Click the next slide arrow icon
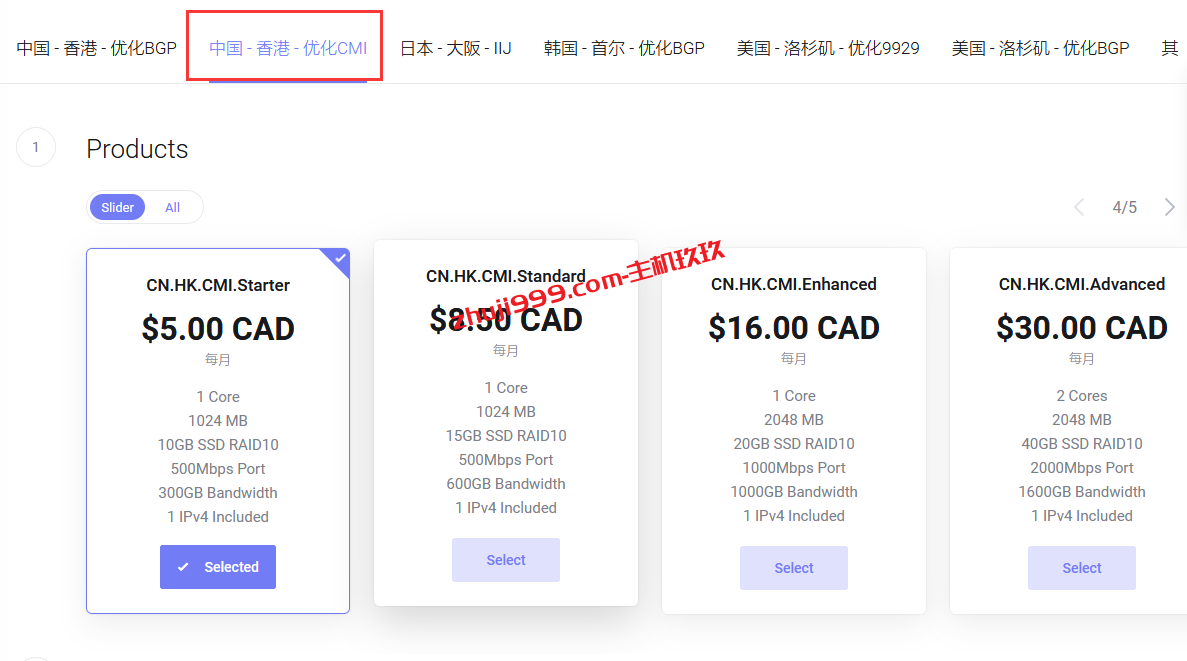The height and width of the screenshot is (661, 1187). coord(1169,207)
